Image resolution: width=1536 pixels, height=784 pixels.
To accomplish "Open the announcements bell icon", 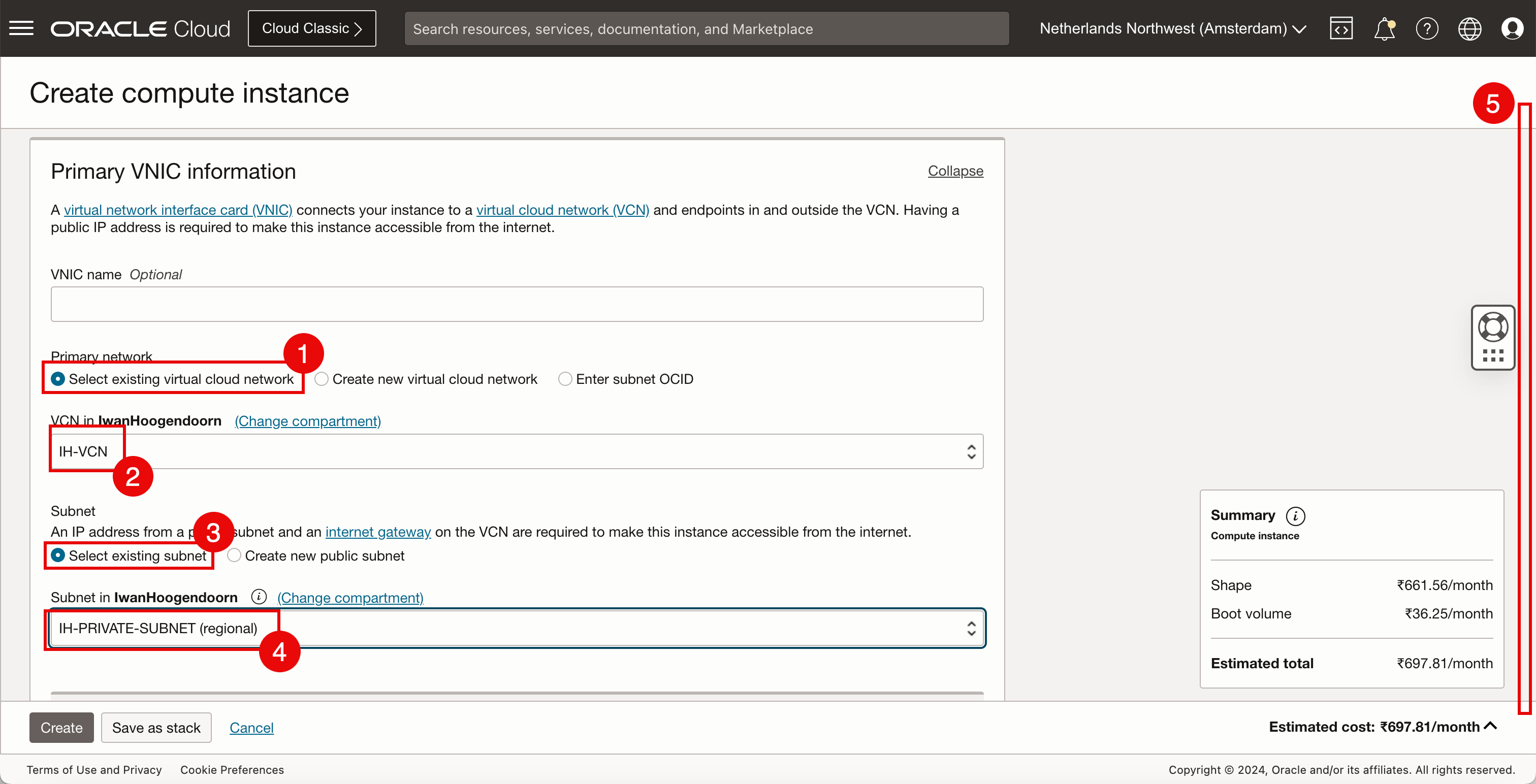I will 1384,28.
